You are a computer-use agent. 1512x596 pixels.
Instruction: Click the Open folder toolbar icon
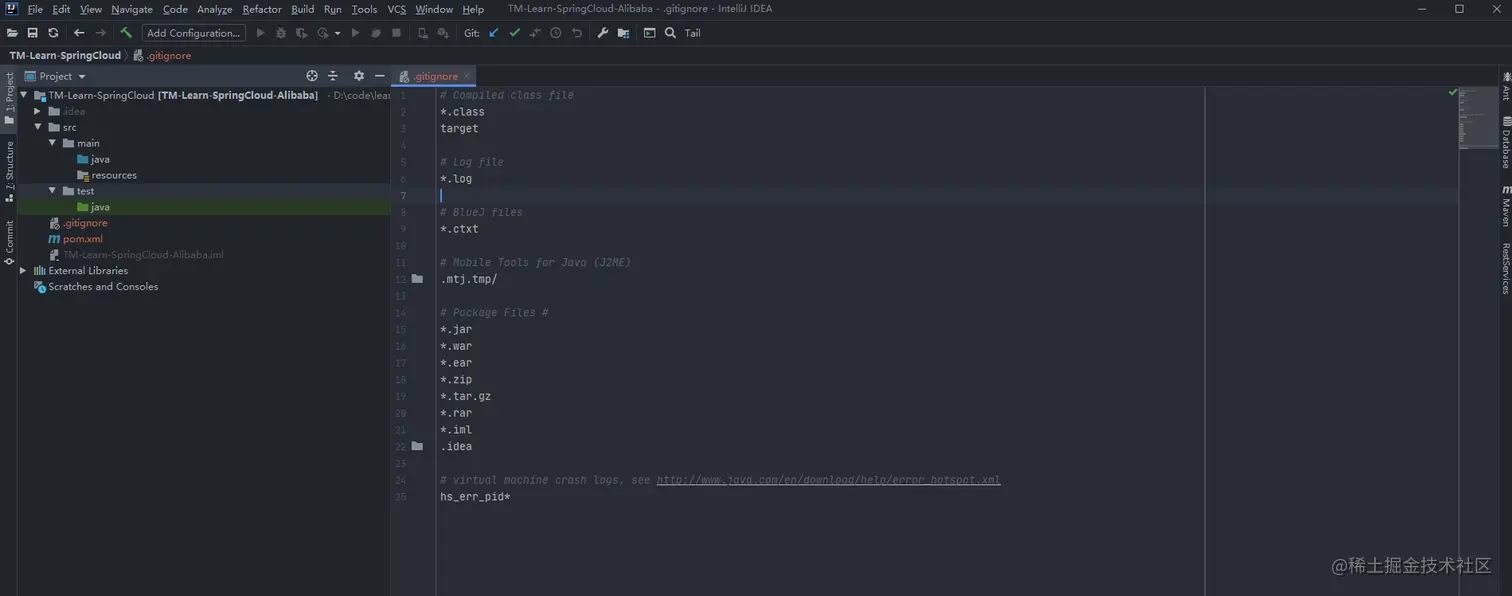12,33
